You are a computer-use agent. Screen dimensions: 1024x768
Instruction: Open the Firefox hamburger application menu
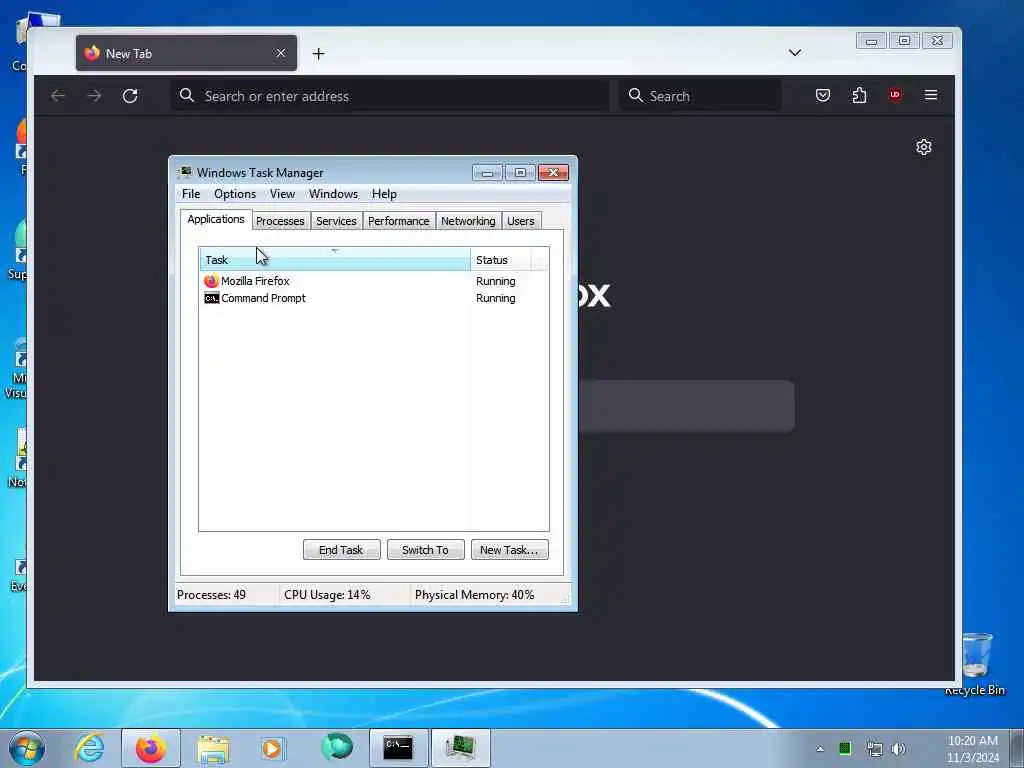point(931,95)
